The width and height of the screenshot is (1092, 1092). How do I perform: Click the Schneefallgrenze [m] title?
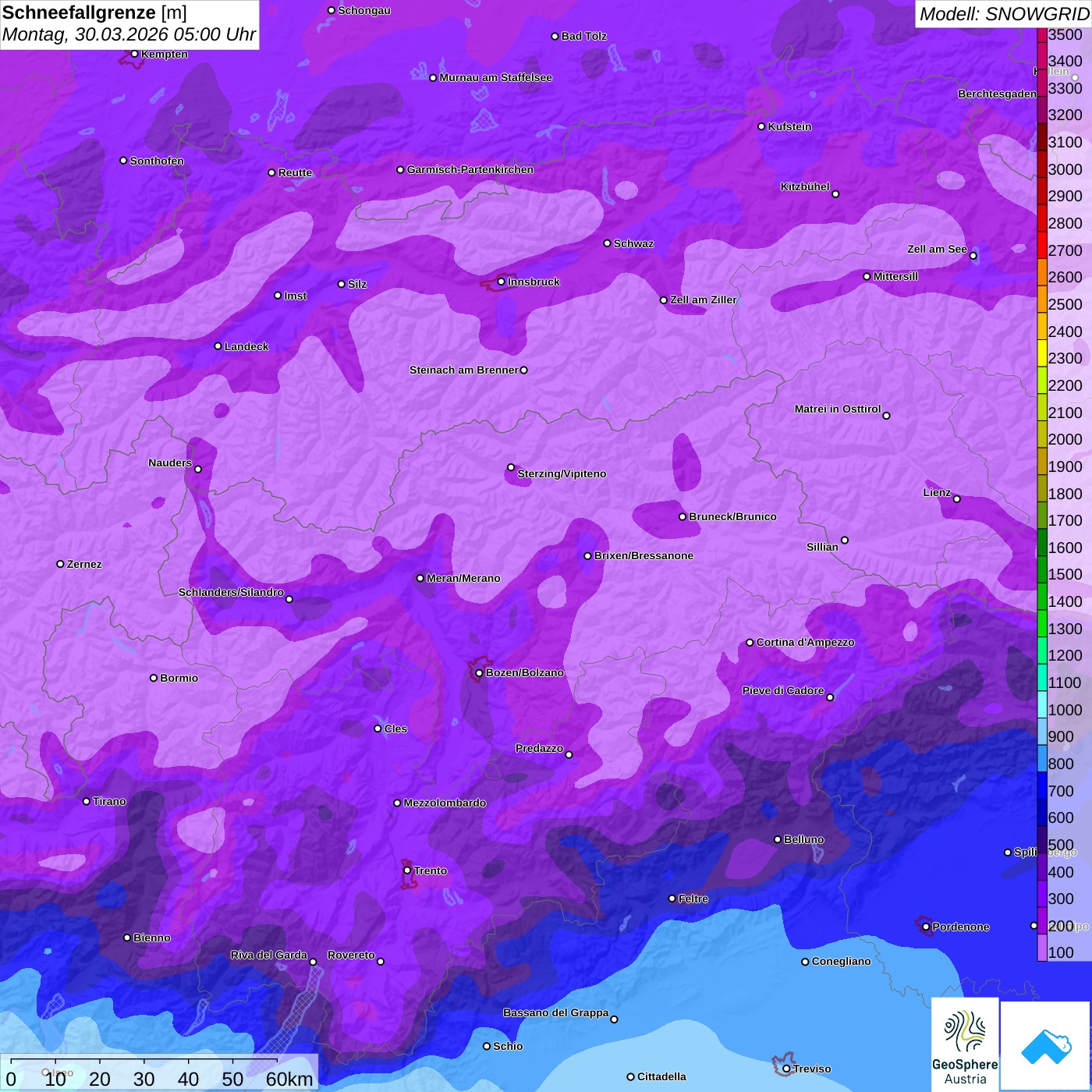tap(94, 12)
